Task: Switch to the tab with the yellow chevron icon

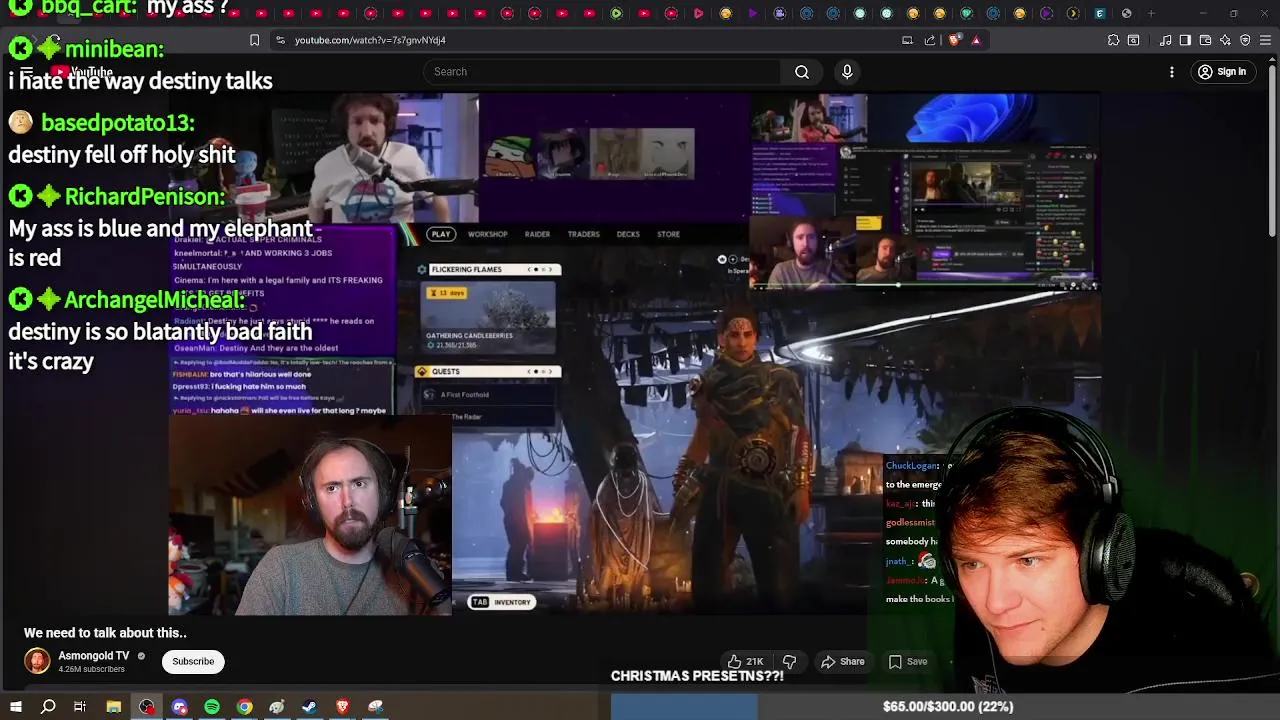Action: 1073,13
